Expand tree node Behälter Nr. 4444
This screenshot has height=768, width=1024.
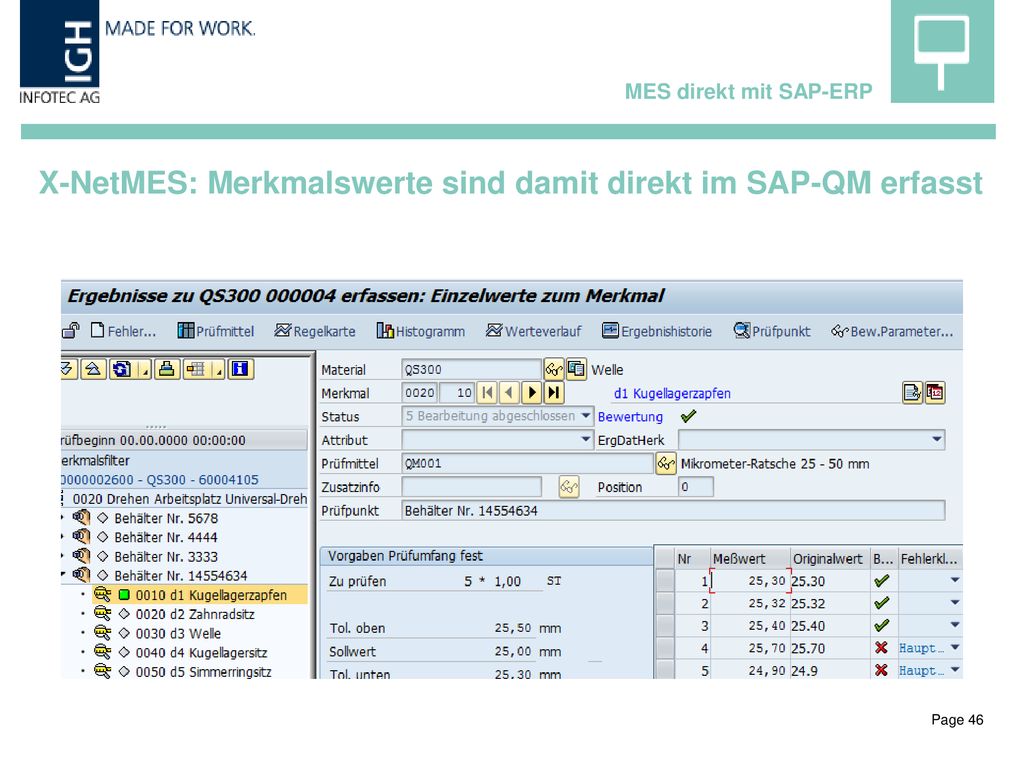[63, 537]
